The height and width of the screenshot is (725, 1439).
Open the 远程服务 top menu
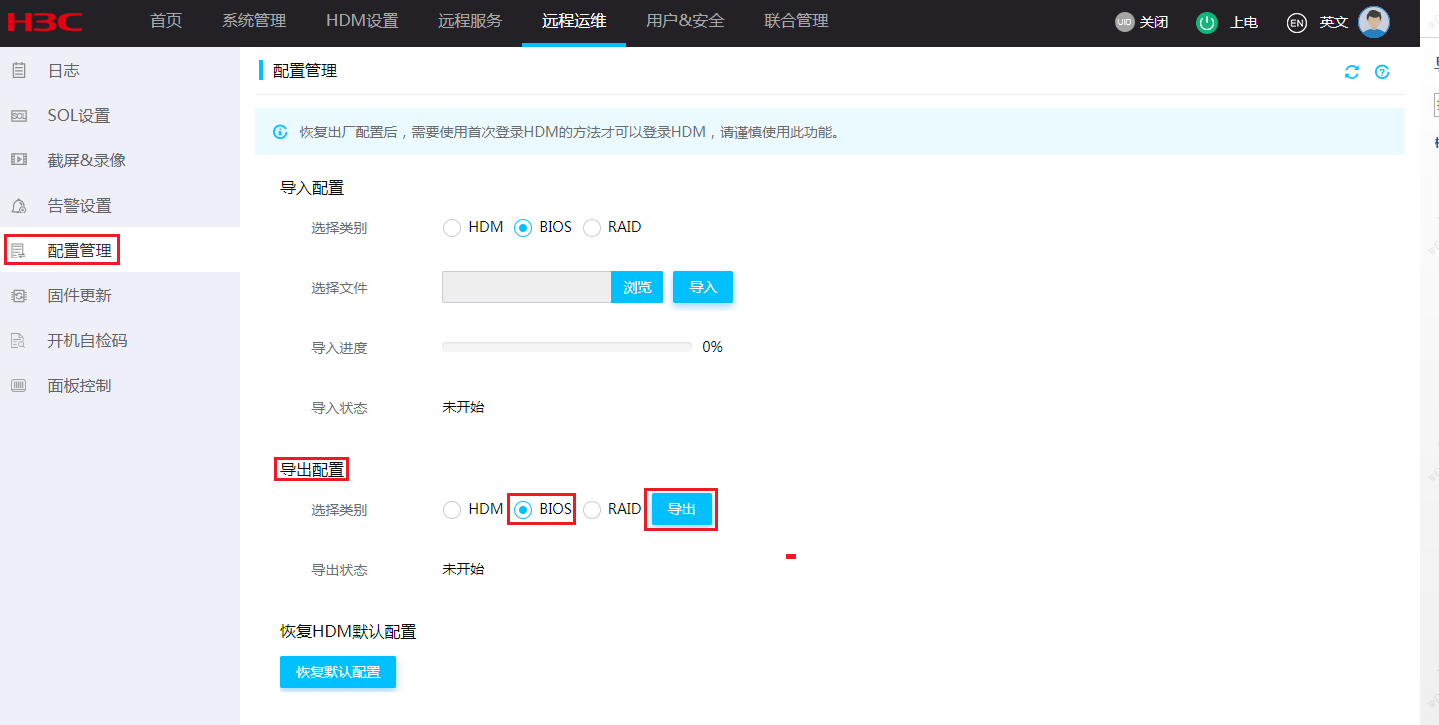click(x=470, y=21)
